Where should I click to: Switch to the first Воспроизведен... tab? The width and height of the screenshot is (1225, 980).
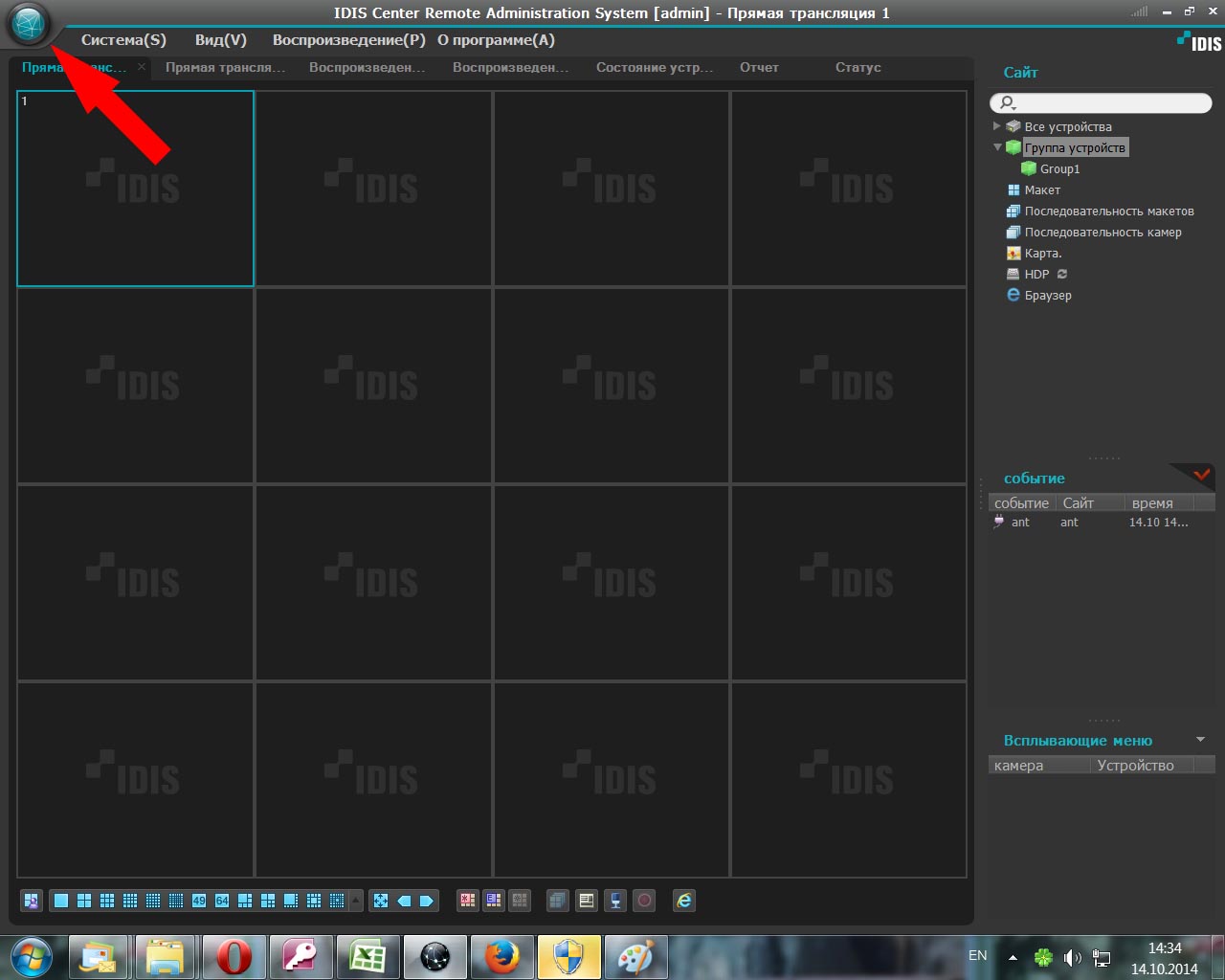coord(367,68)
